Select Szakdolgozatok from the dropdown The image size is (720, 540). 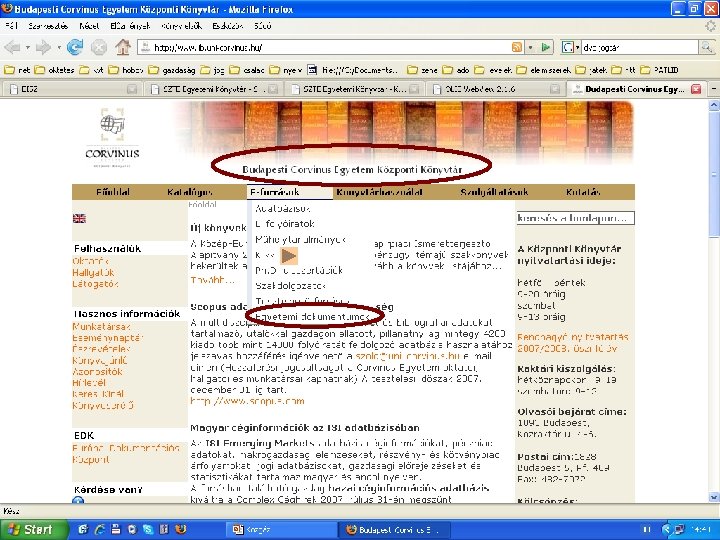(x=291, y=286)
